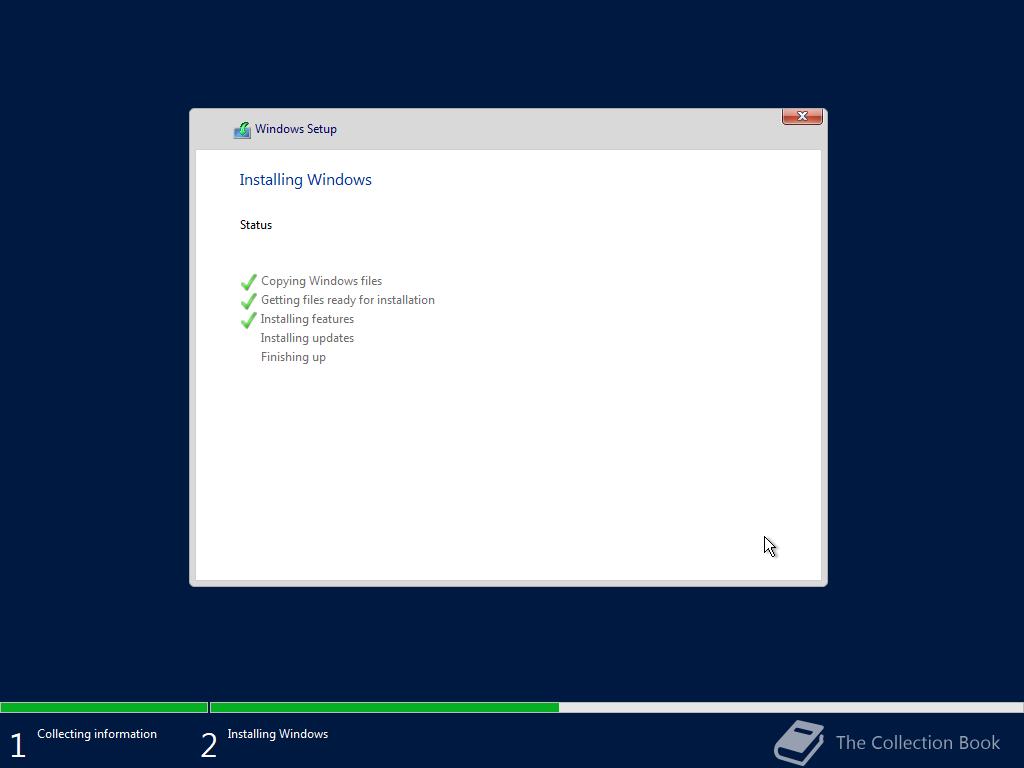Click the 'Installing Windows' dialog heading
This screenshot has height=768, width=1024.
coord(305,180)
